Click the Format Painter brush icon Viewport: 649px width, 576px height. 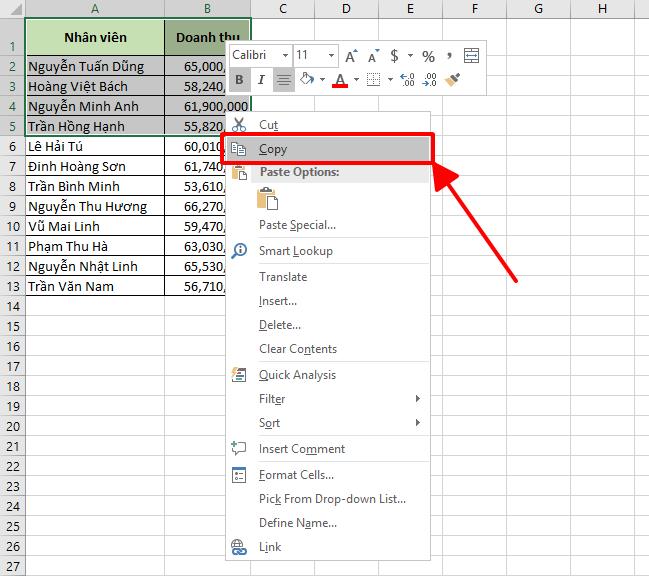click(452, 80)
